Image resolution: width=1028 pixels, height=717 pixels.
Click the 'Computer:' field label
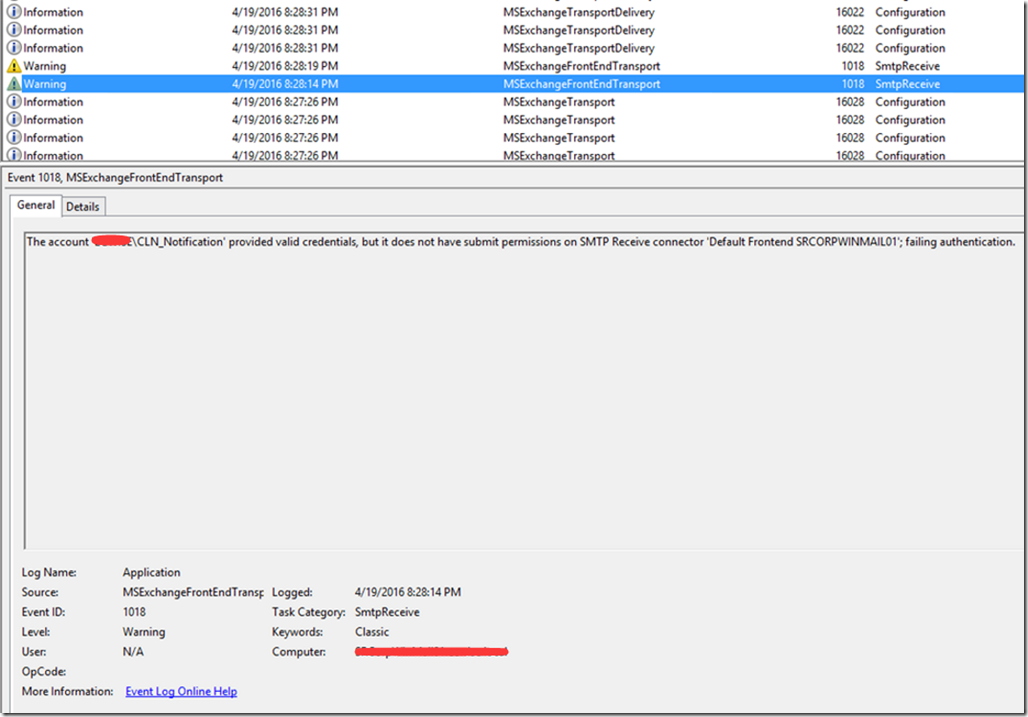(x=299, y=652)
